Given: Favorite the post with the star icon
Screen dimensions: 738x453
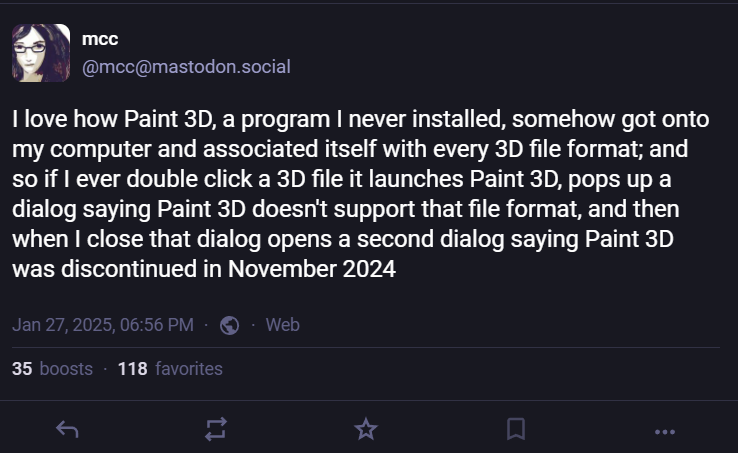Looking at the screenshot, I should pos(366,429).
